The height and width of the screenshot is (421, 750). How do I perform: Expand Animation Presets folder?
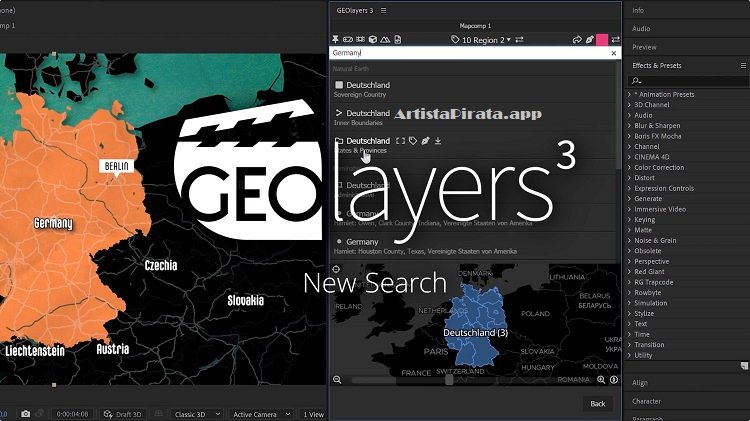click(x=629, y=95)
